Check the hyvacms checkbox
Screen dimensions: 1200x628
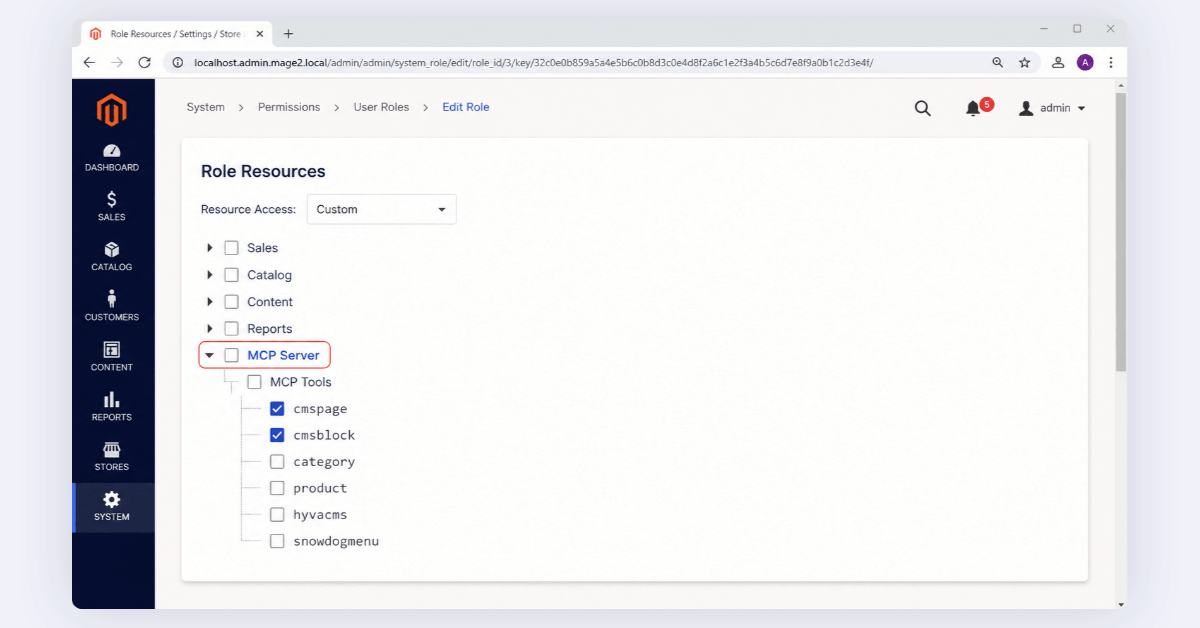pyautogui.click(x=277, y=515)
